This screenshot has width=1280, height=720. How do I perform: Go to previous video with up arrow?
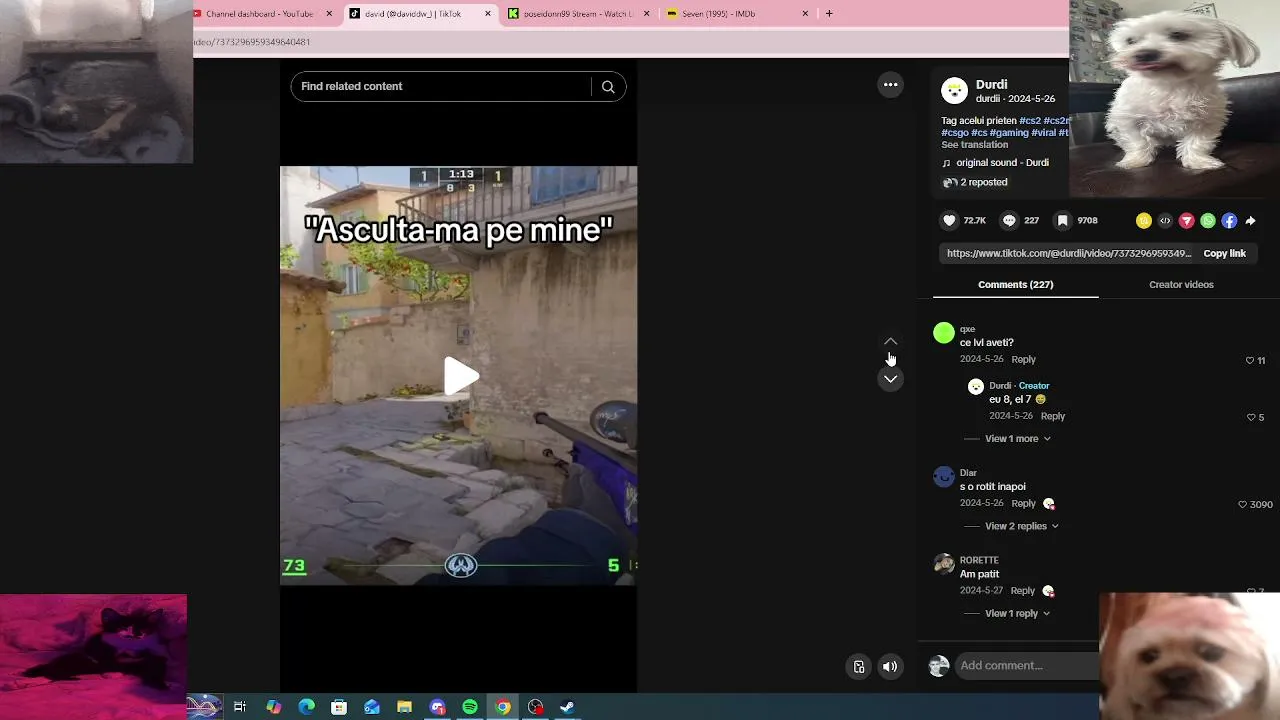[x=890, y=342]
